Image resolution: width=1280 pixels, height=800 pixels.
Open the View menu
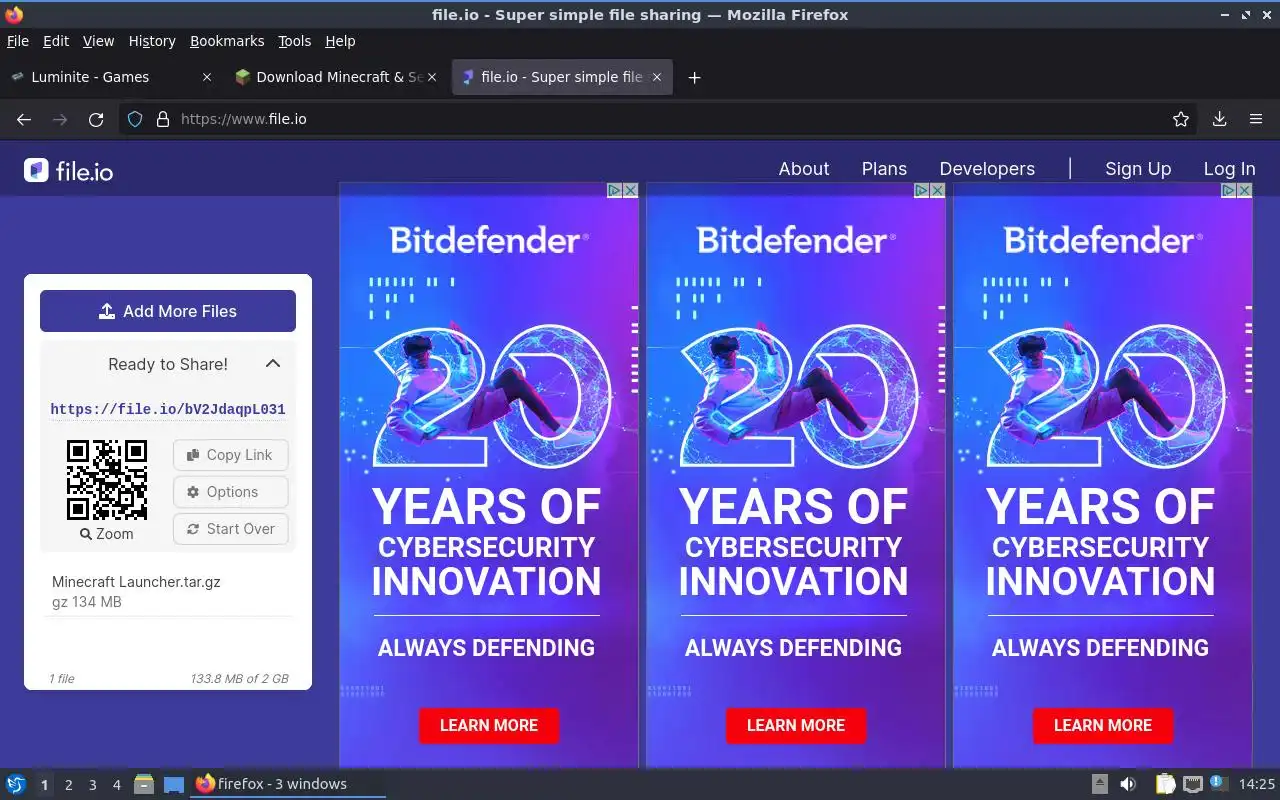(98, 41)
